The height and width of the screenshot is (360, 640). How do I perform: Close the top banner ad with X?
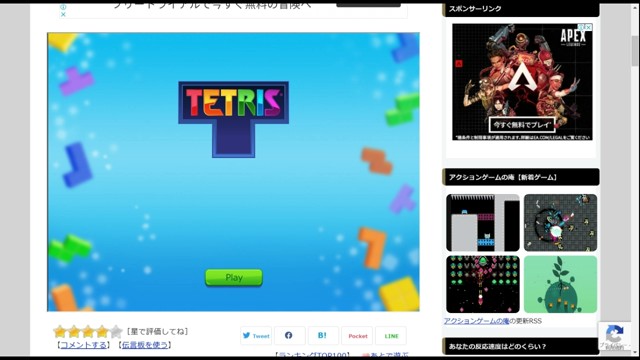pyautogui.click(x=63, y=14)
